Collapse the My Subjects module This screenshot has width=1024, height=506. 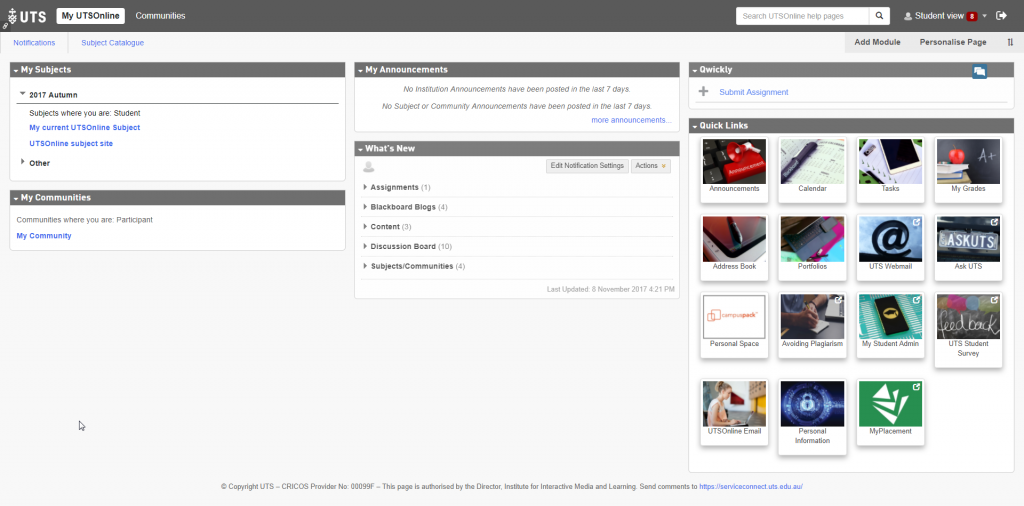click(16, 70)
